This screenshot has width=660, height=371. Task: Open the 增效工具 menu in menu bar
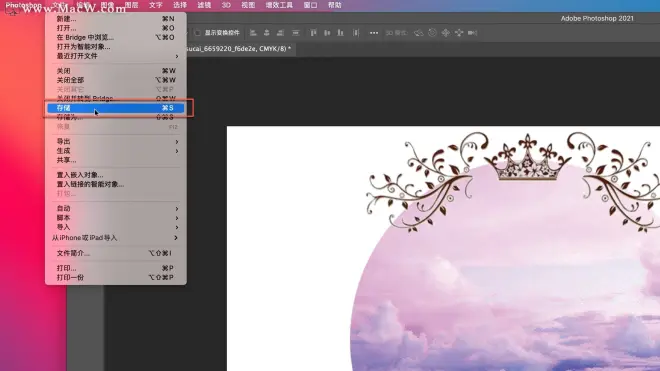click(279, 5)
